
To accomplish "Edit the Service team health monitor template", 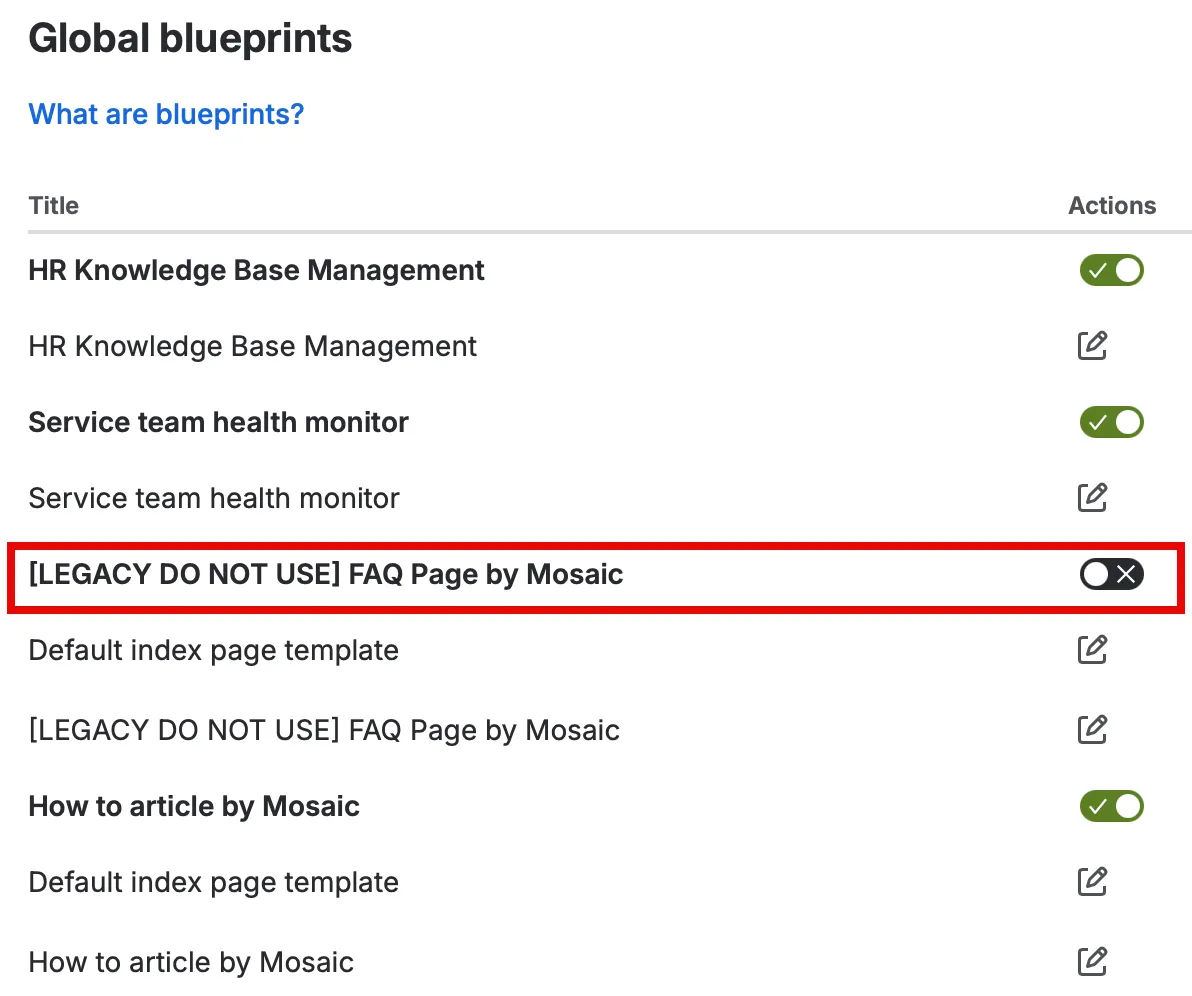I will (x=1092, y=498).
